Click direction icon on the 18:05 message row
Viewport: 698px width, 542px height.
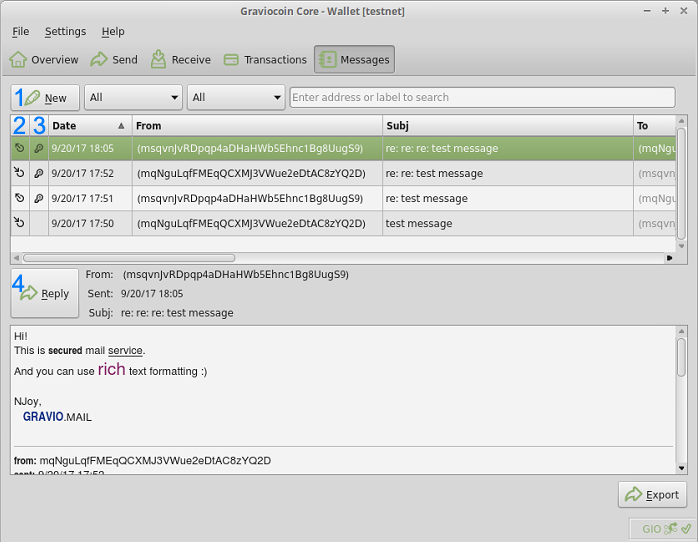click(20, 148)
